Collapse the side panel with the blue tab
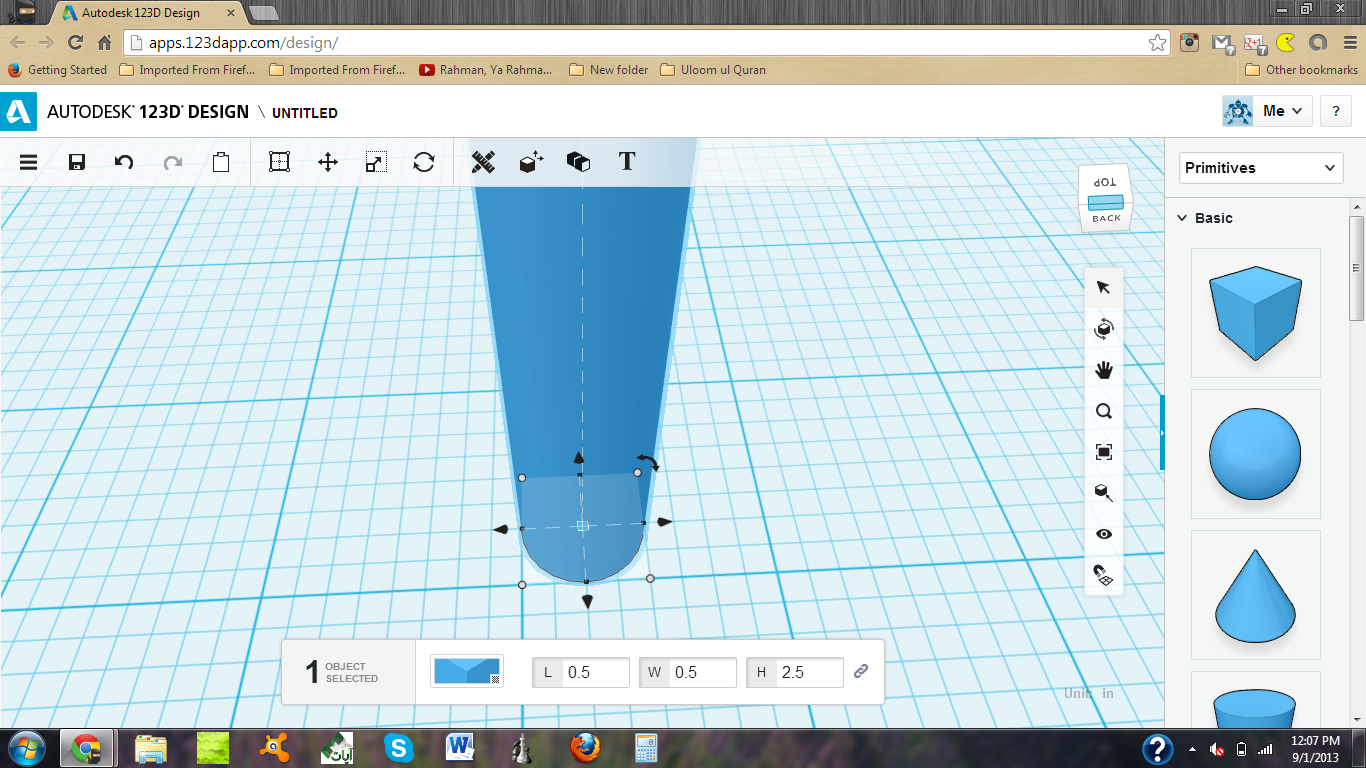Viewport: 1366px width, 768px height. click(x=1162, y=432)
